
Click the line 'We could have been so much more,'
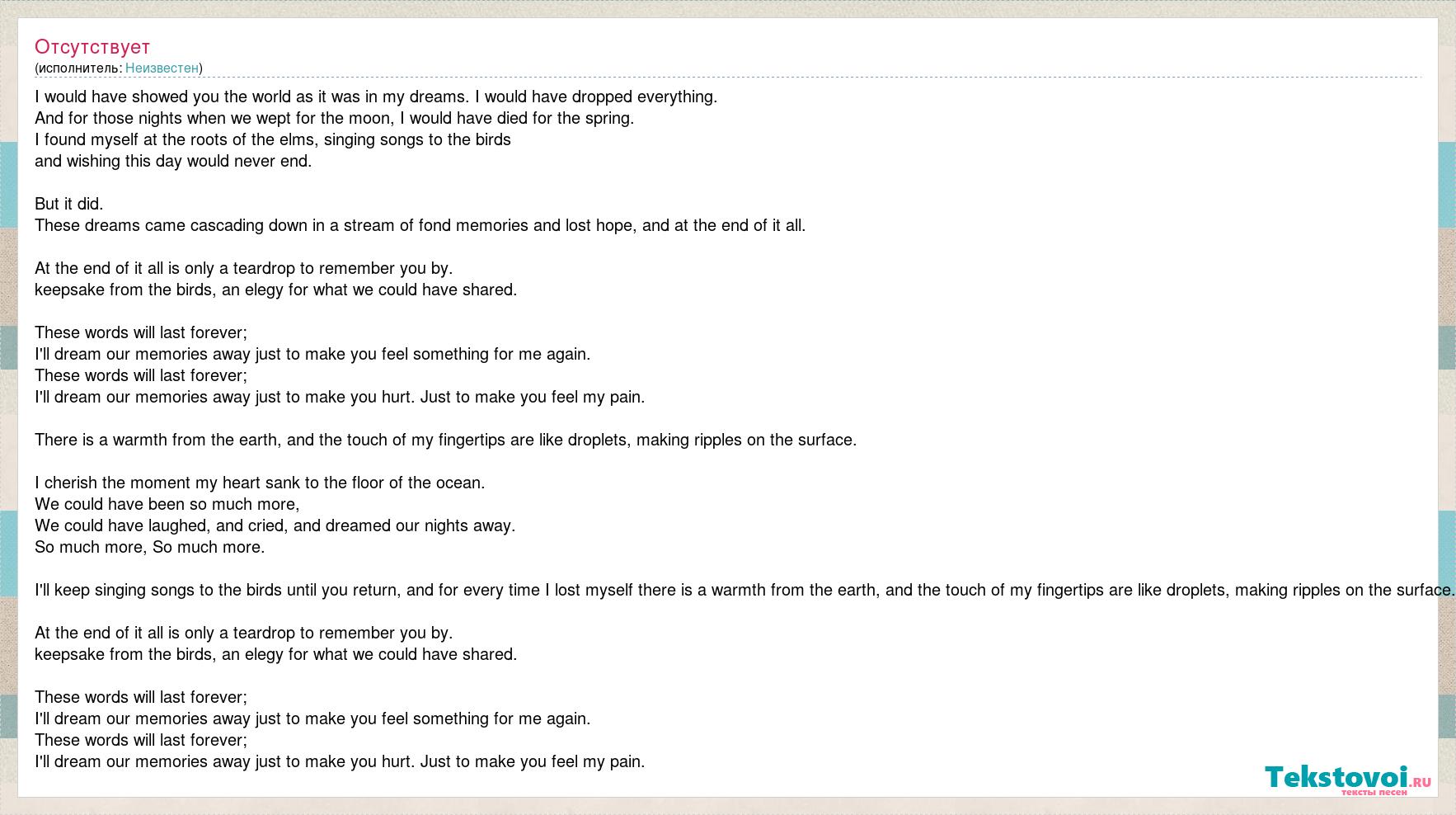167,504
